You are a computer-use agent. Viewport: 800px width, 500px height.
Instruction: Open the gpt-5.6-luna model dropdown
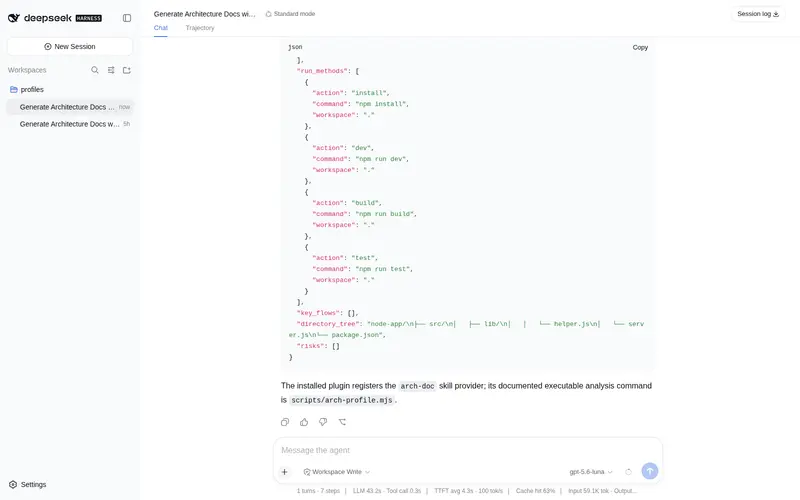pyautogui.click(x=591, y=472)
